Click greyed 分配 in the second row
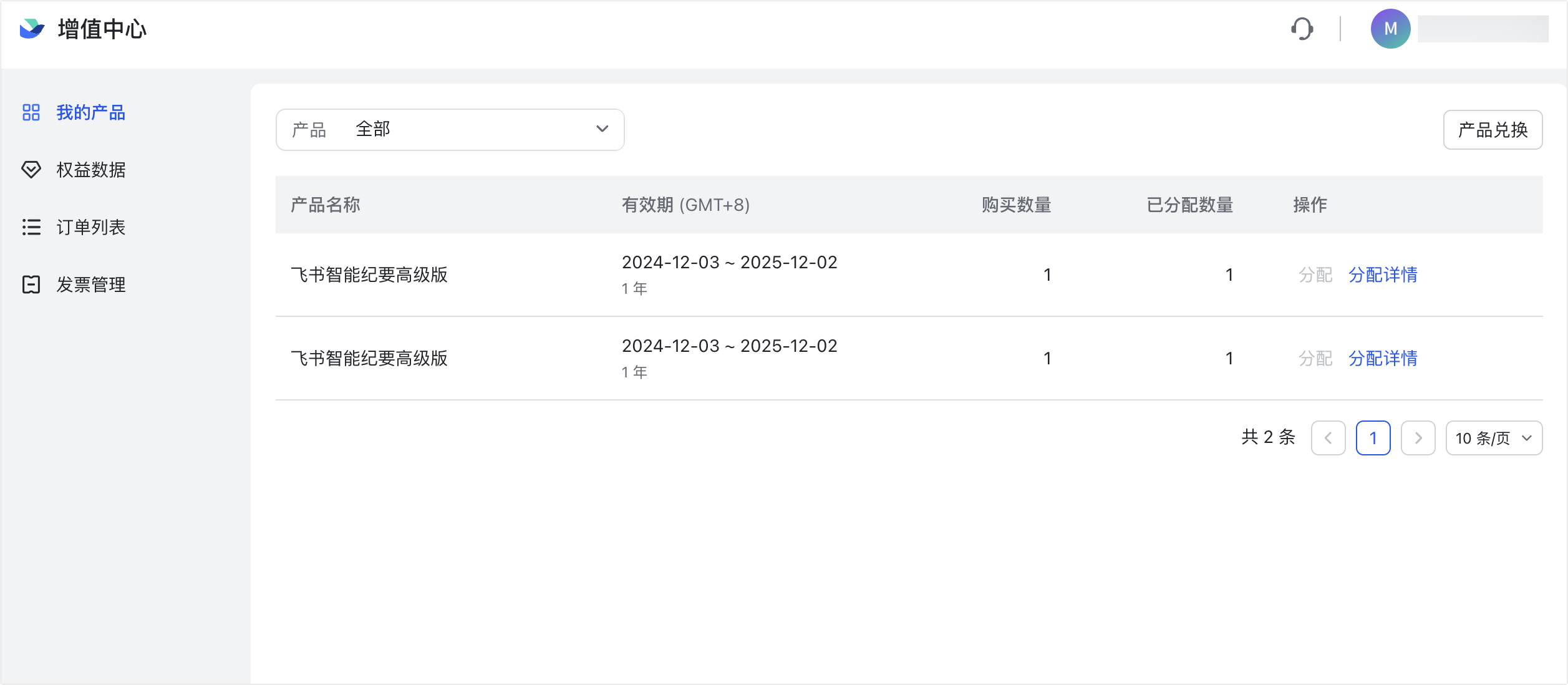The image size is (1568, 685). click(x=1315, y=358)
